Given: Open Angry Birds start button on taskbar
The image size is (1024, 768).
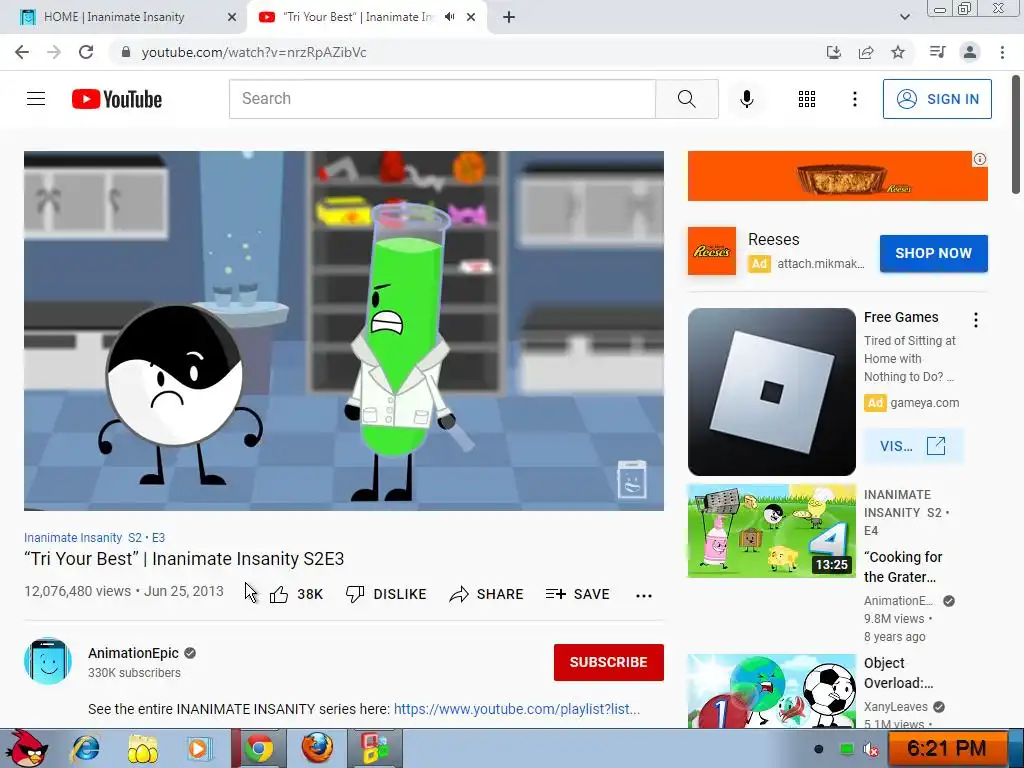Looking at the screenshot, I should coord(27,748).
